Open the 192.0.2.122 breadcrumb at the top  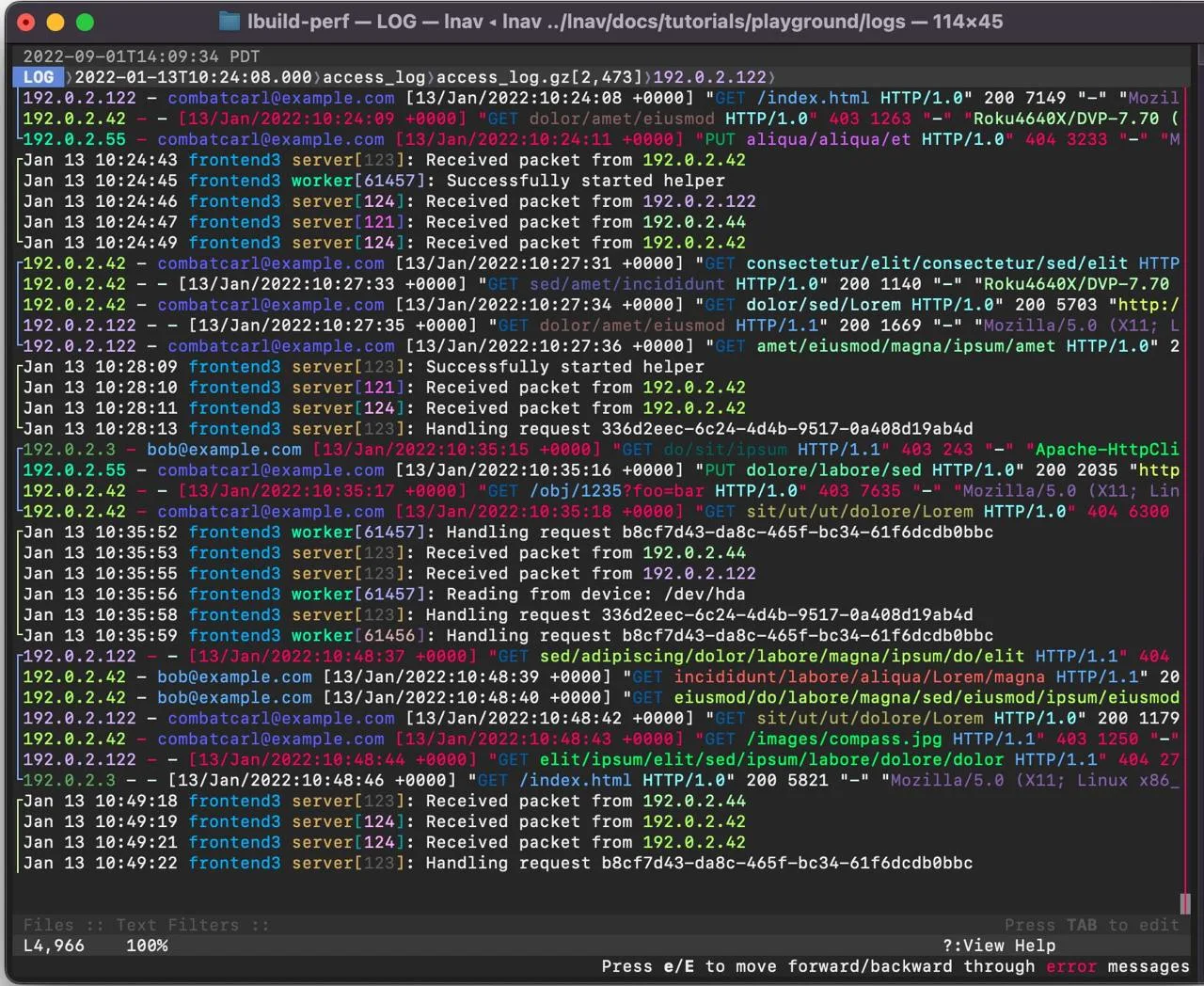coord(709,77)
